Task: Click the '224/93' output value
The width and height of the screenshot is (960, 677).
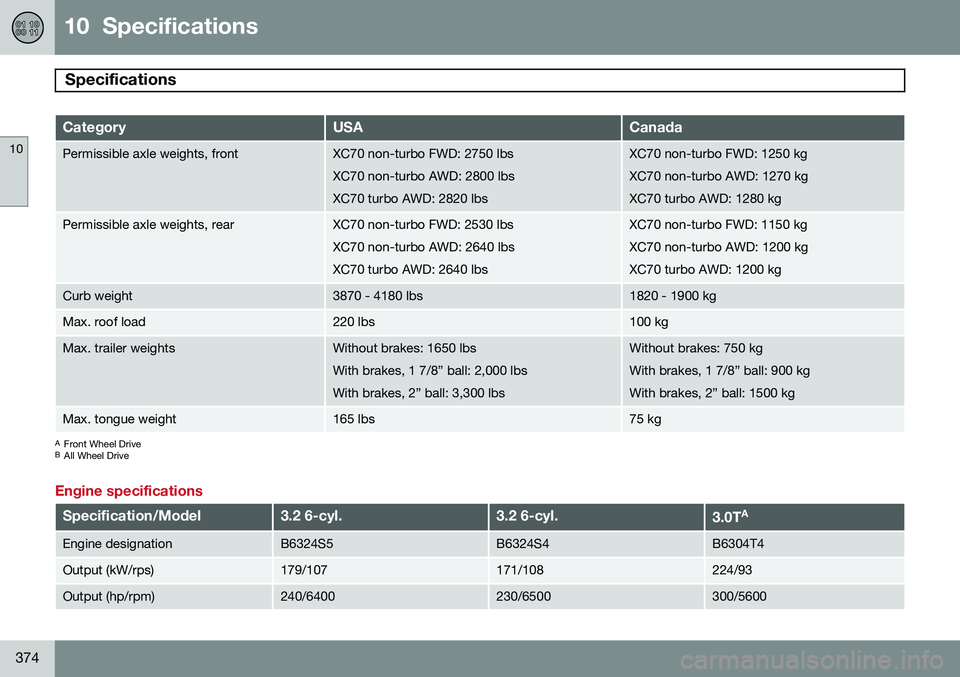Action: pyautogui.click(x=732, y=570)
